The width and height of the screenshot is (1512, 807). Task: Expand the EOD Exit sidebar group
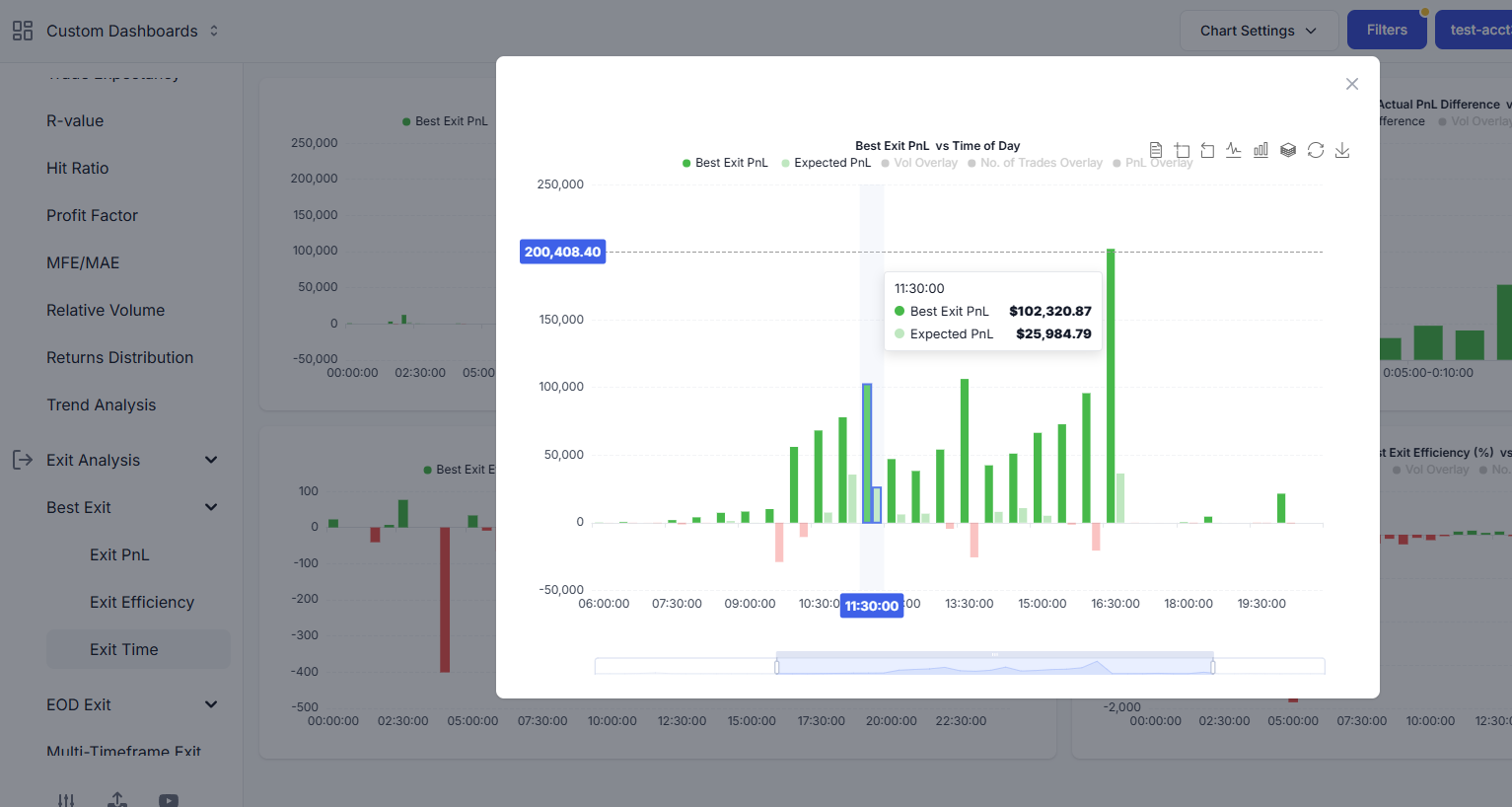tap(211, 704)
